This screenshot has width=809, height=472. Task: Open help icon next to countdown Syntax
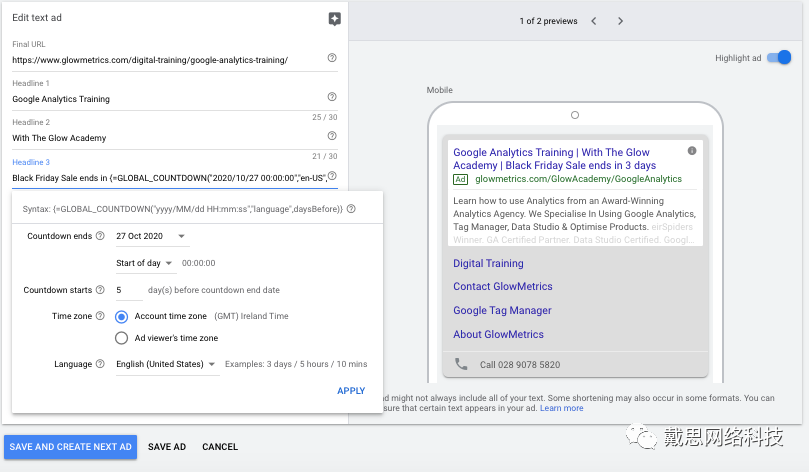[351, 209]
